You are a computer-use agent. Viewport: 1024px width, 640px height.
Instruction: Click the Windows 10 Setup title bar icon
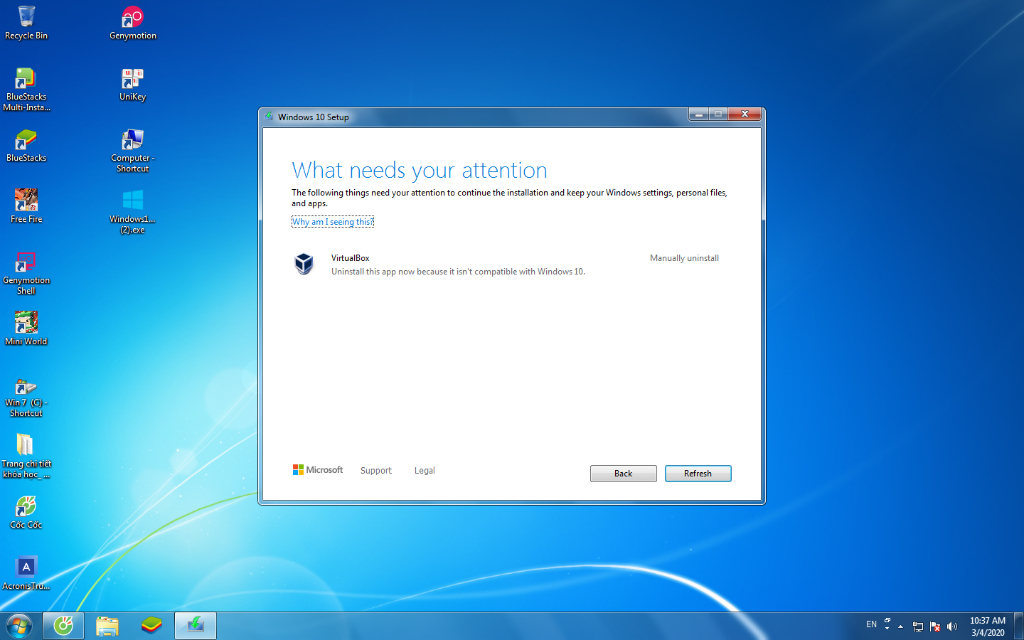tap(269, 116)
